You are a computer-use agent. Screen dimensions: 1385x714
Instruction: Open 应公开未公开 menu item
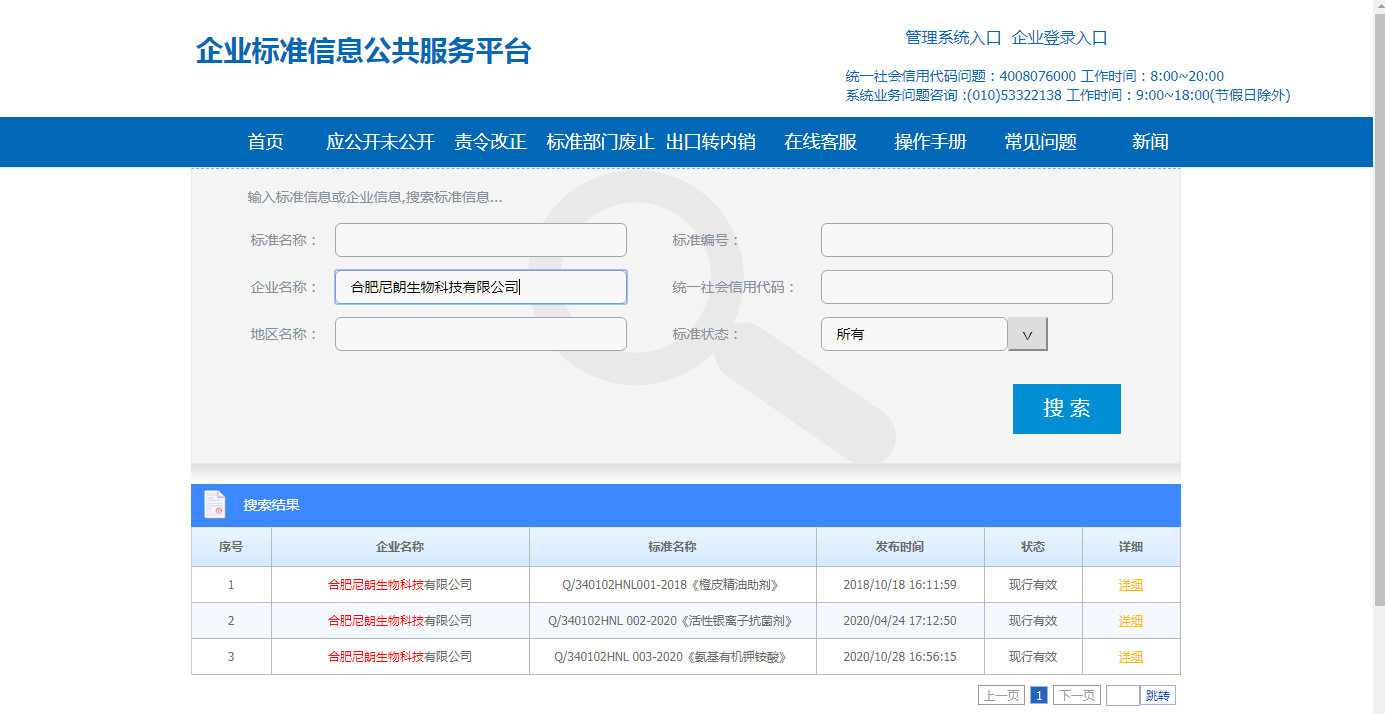point(380,142)
